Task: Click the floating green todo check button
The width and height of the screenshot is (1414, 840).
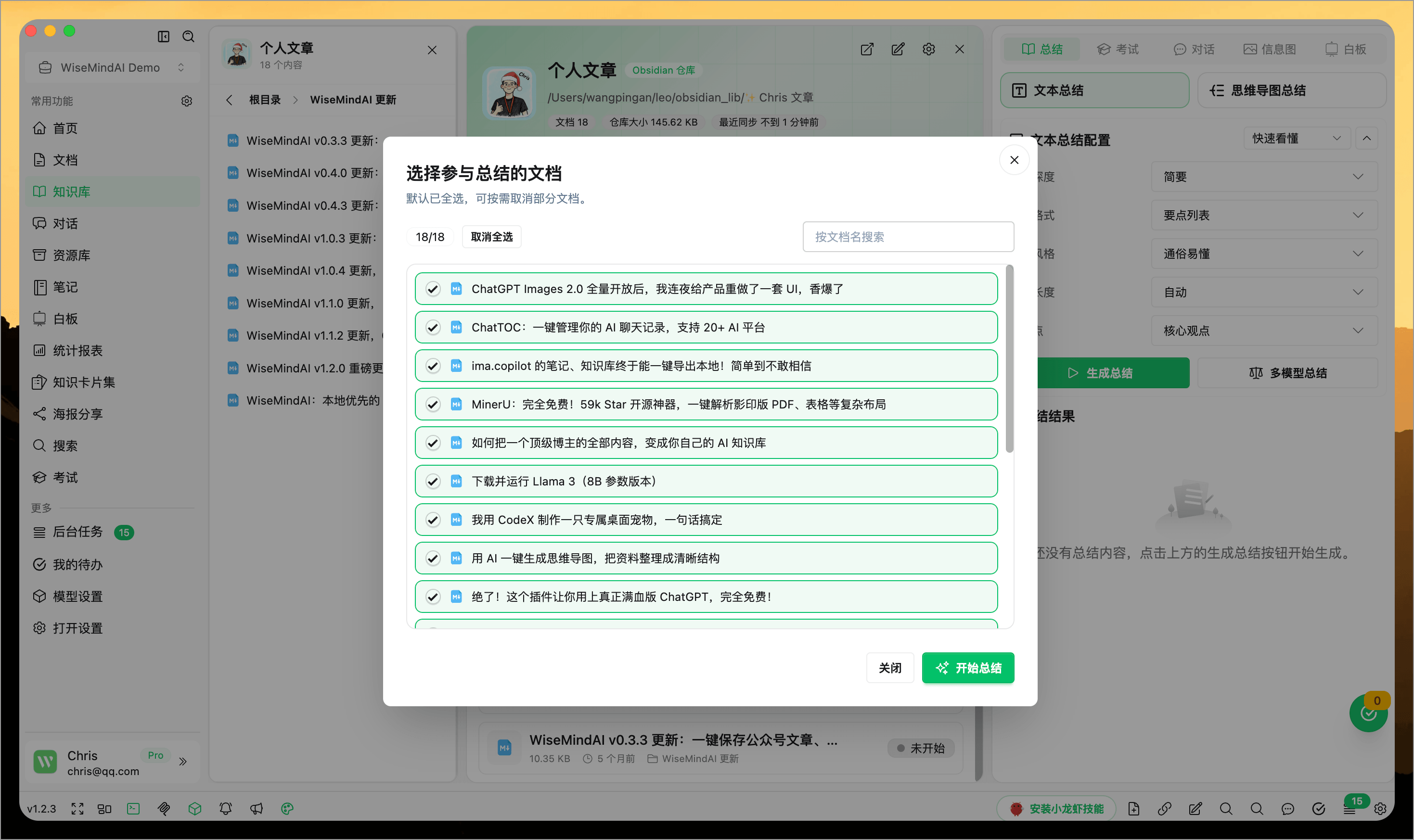Action: click(x=1368, y=713)
